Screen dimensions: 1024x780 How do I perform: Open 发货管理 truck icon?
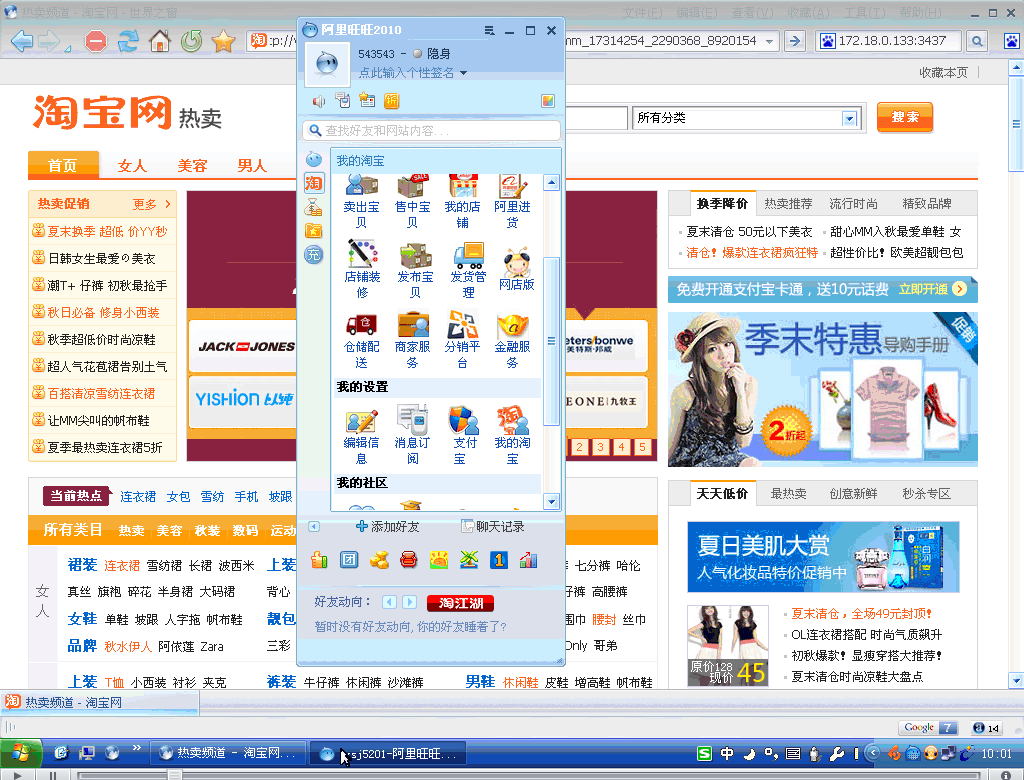468,268
